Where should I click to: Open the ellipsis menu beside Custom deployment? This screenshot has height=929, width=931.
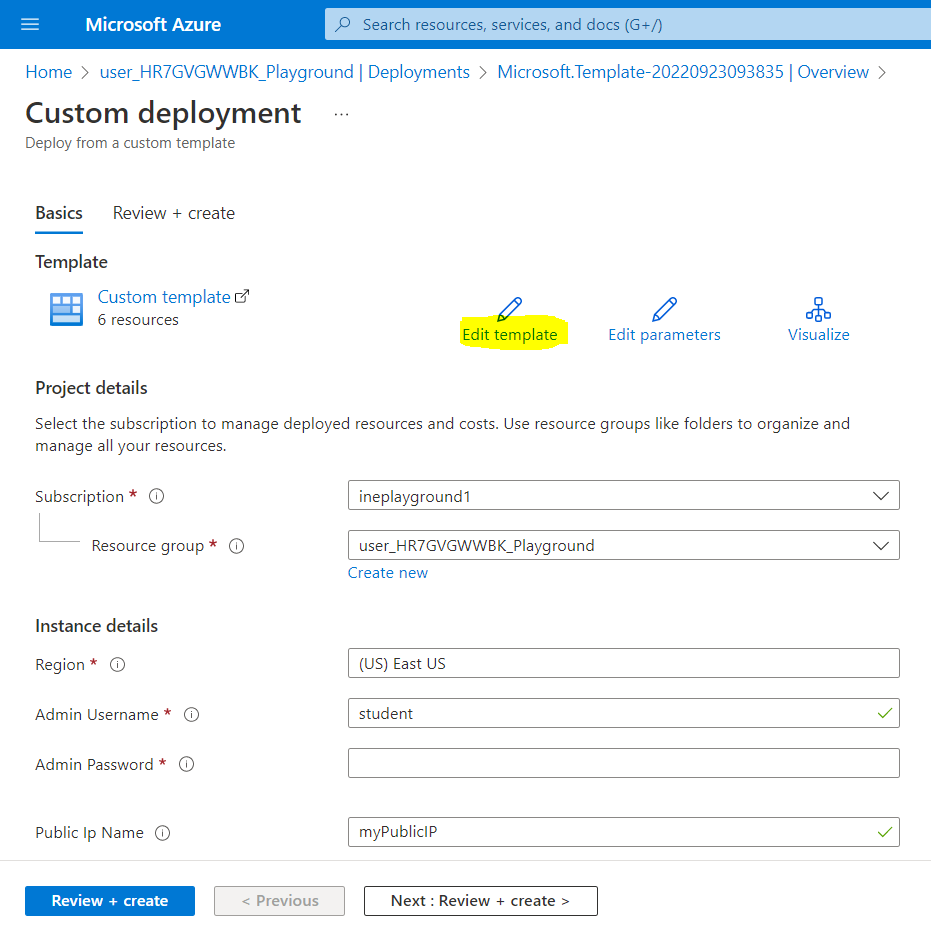342,114
